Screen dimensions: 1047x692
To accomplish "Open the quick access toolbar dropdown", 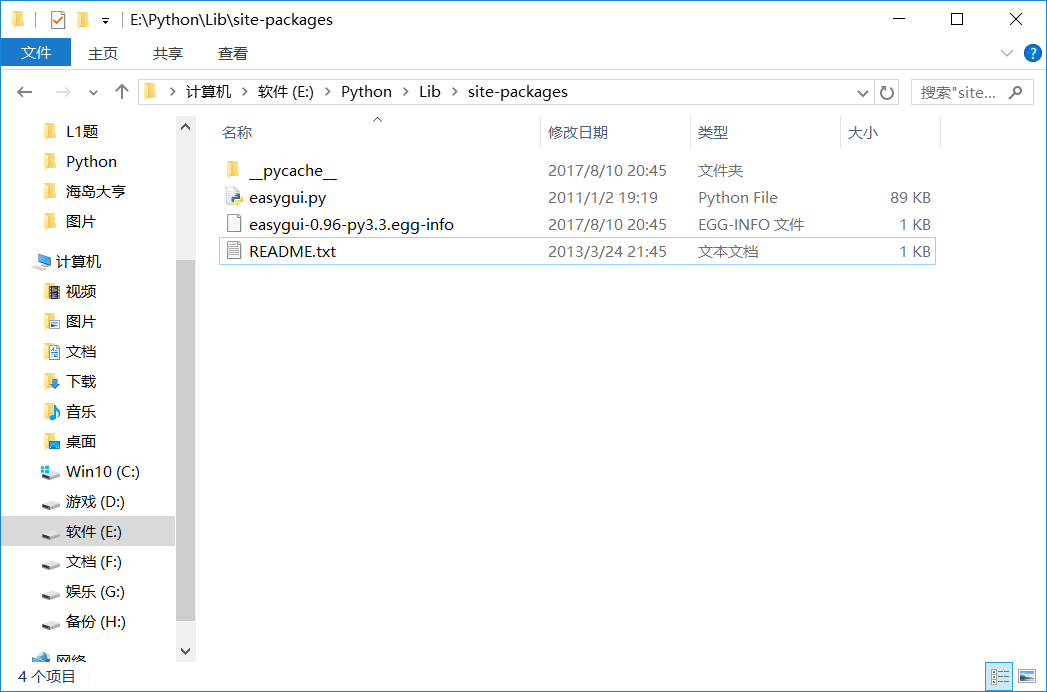I will [105, 20].
